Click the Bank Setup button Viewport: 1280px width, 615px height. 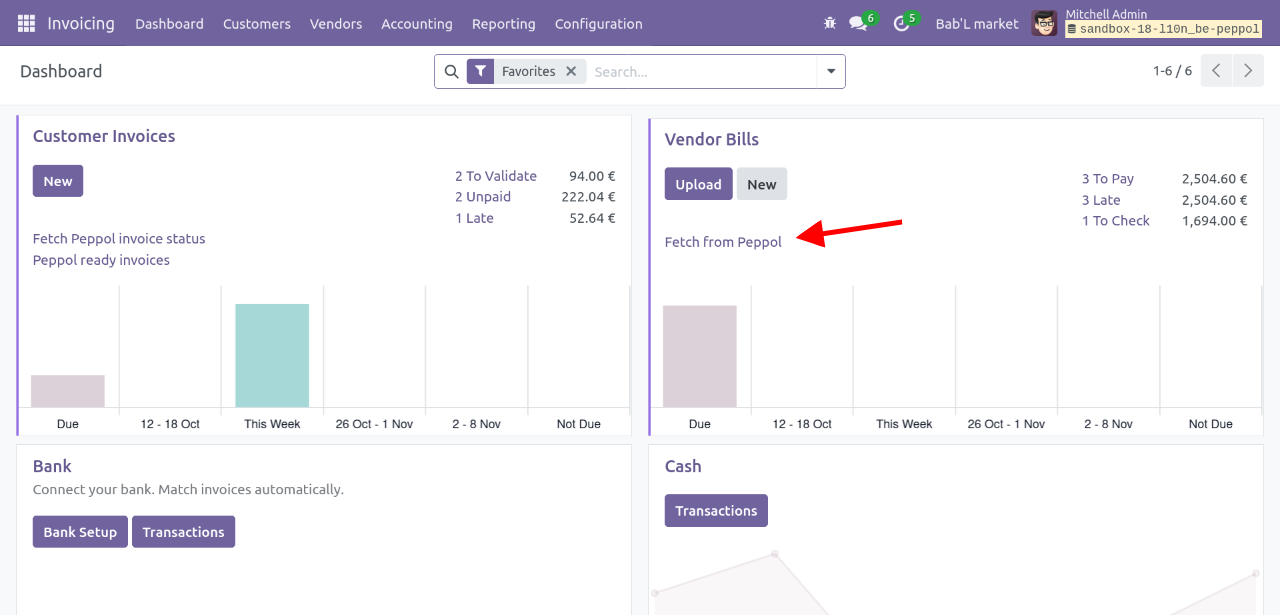pyautogui.click(x=80, y=532)
